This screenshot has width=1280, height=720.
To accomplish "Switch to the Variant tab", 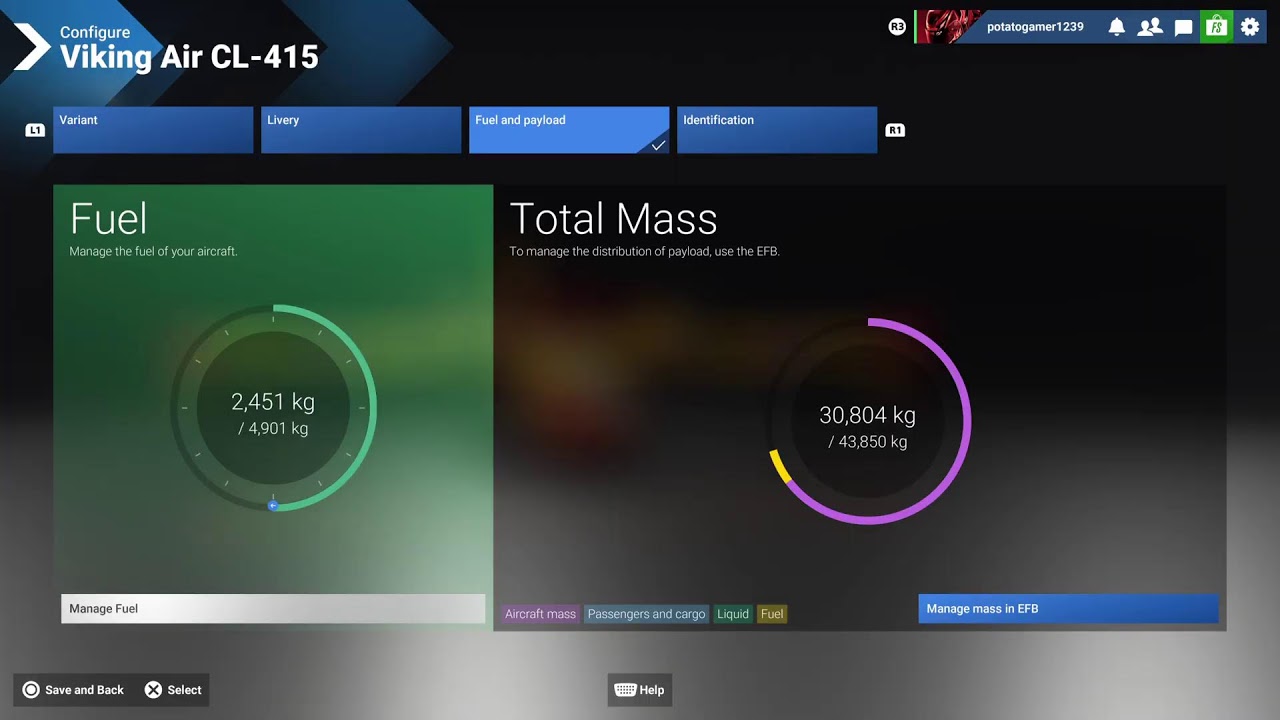I will point(153,130).
